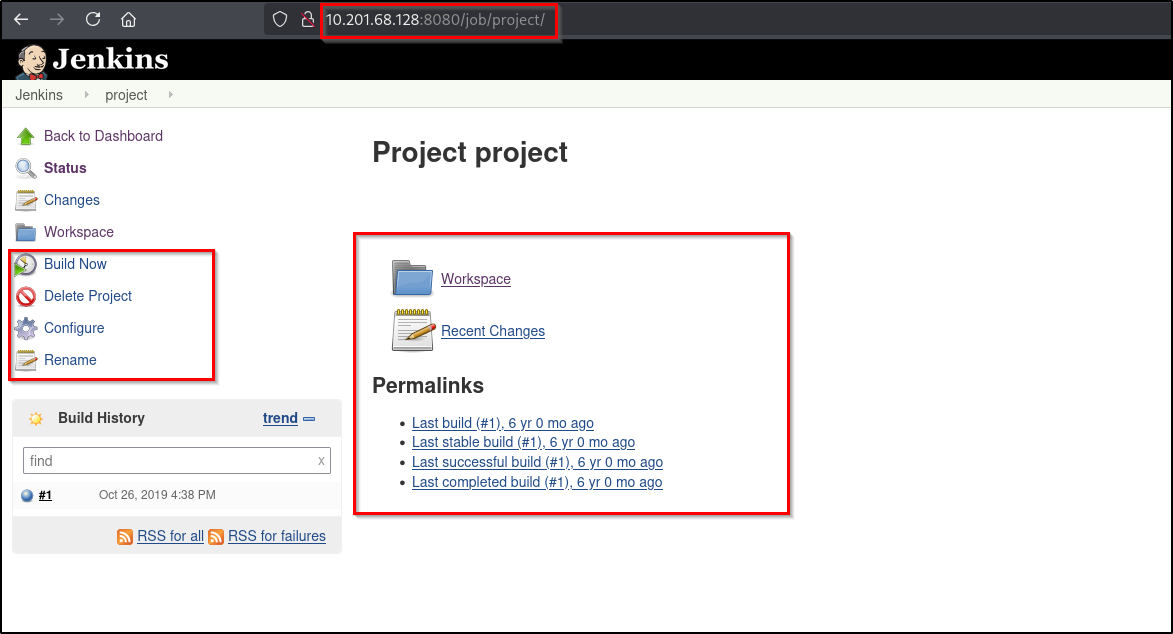The image size is (1173, 634).
Task: Expand the chevron after 'project' in the breadcrumb
Action: point(169,94)
